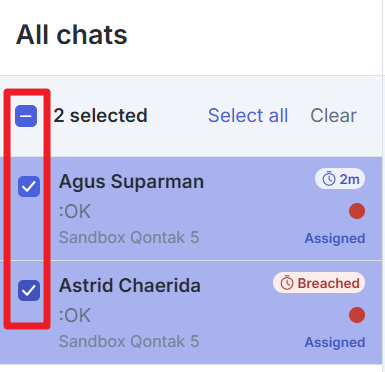The width and height of the screenshot is (385, 372).
Task: Click the '2 selected' counter text
Action: pos(100,116)
